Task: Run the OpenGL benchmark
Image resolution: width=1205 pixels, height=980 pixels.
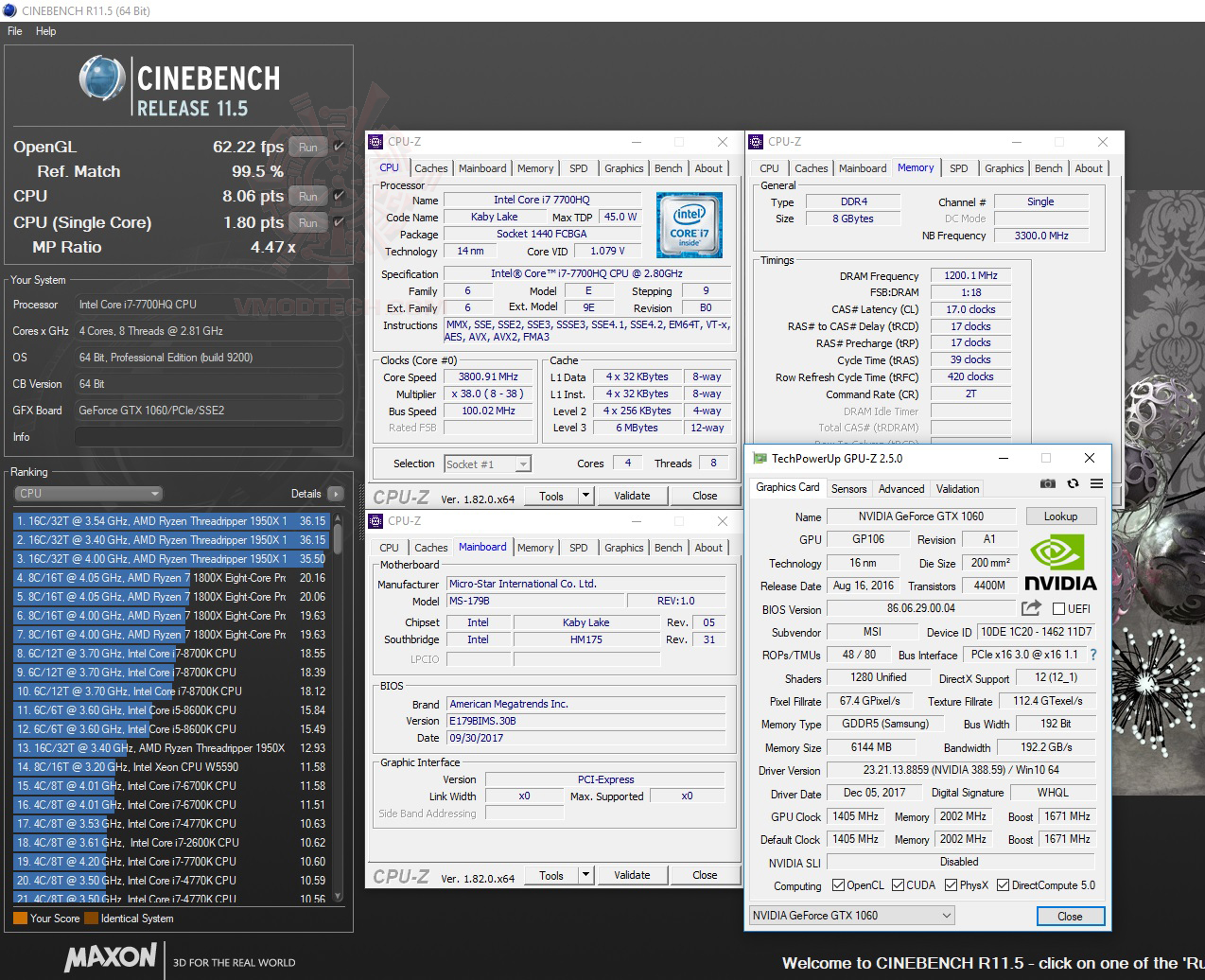Action: 308,147
